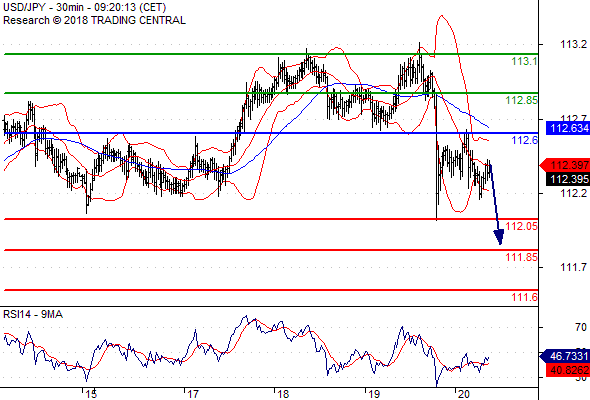Select the black 112.395 price tag
Screen dimensions: 590x400
(568, 179)
